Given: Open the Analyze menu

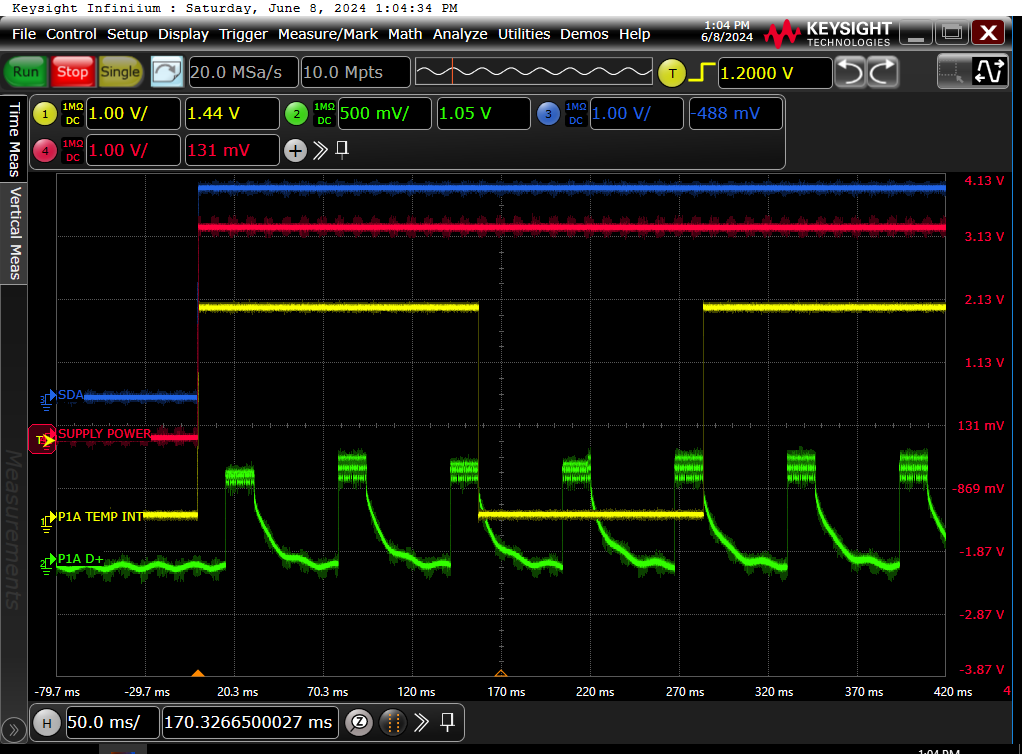Looking at the screenshot, I should click(x=460, y=33).
